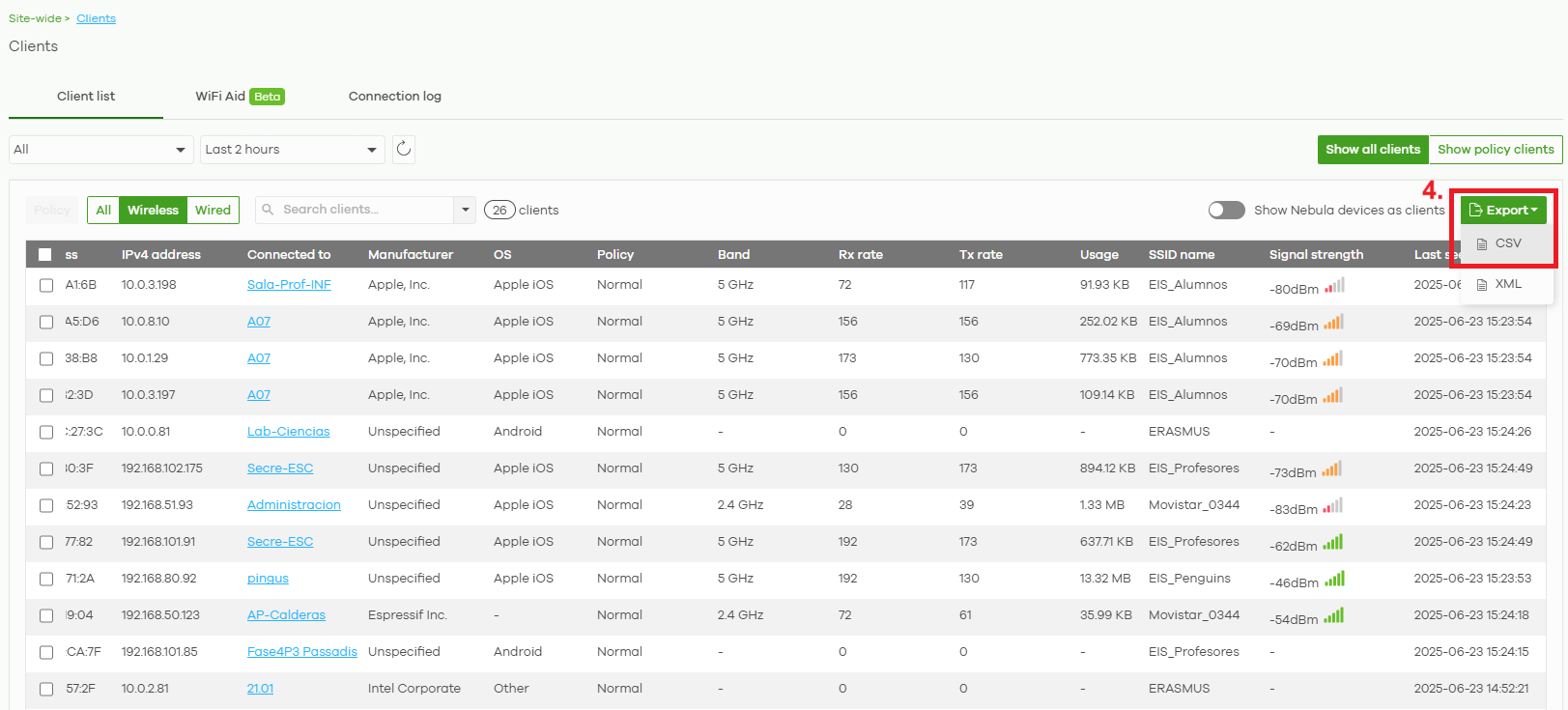The height and width of the screenshot is (710, 1568).
Task: Click the search magnifier icon
Action: tap(268, 210)
